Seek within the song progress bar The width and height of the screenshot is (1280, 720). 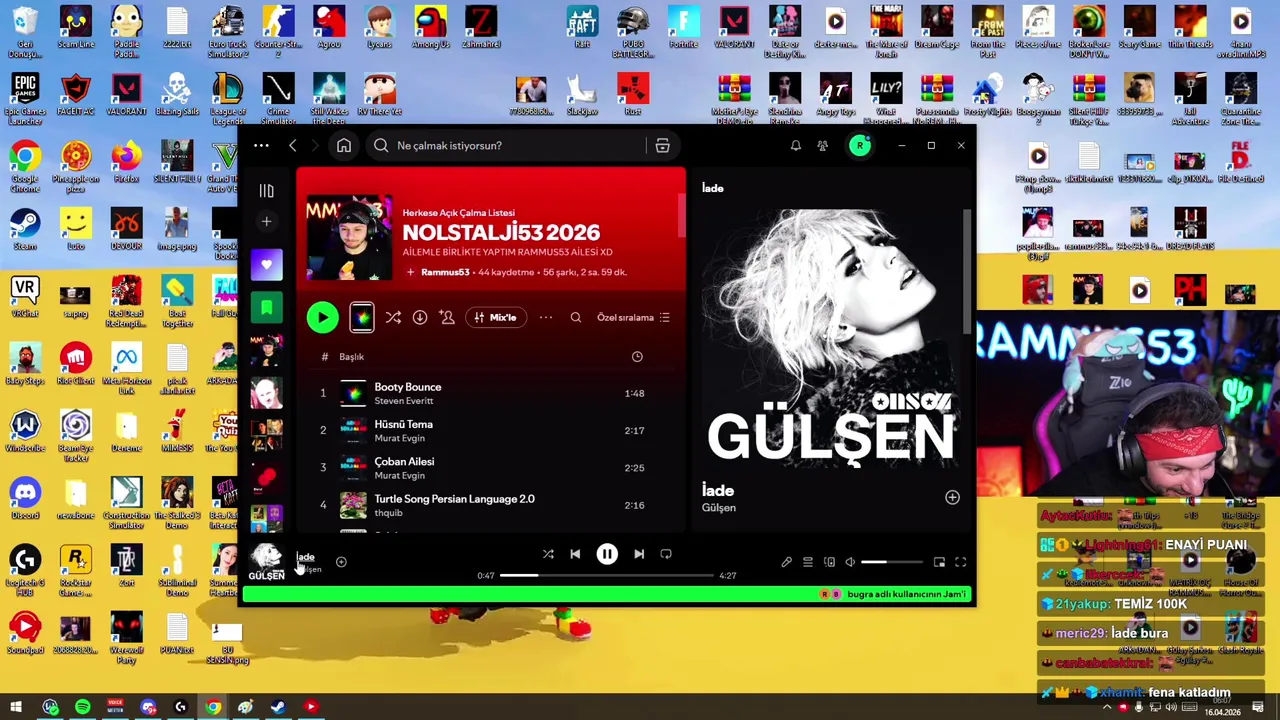click(606, 576)
